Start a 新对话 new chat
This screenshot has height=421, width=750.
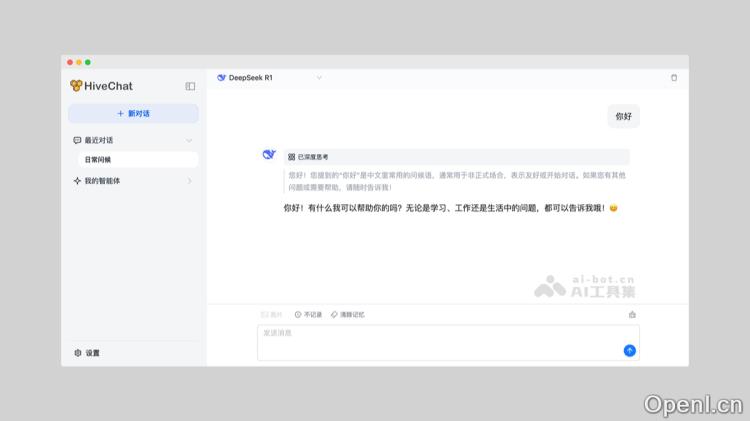point(133,113)
